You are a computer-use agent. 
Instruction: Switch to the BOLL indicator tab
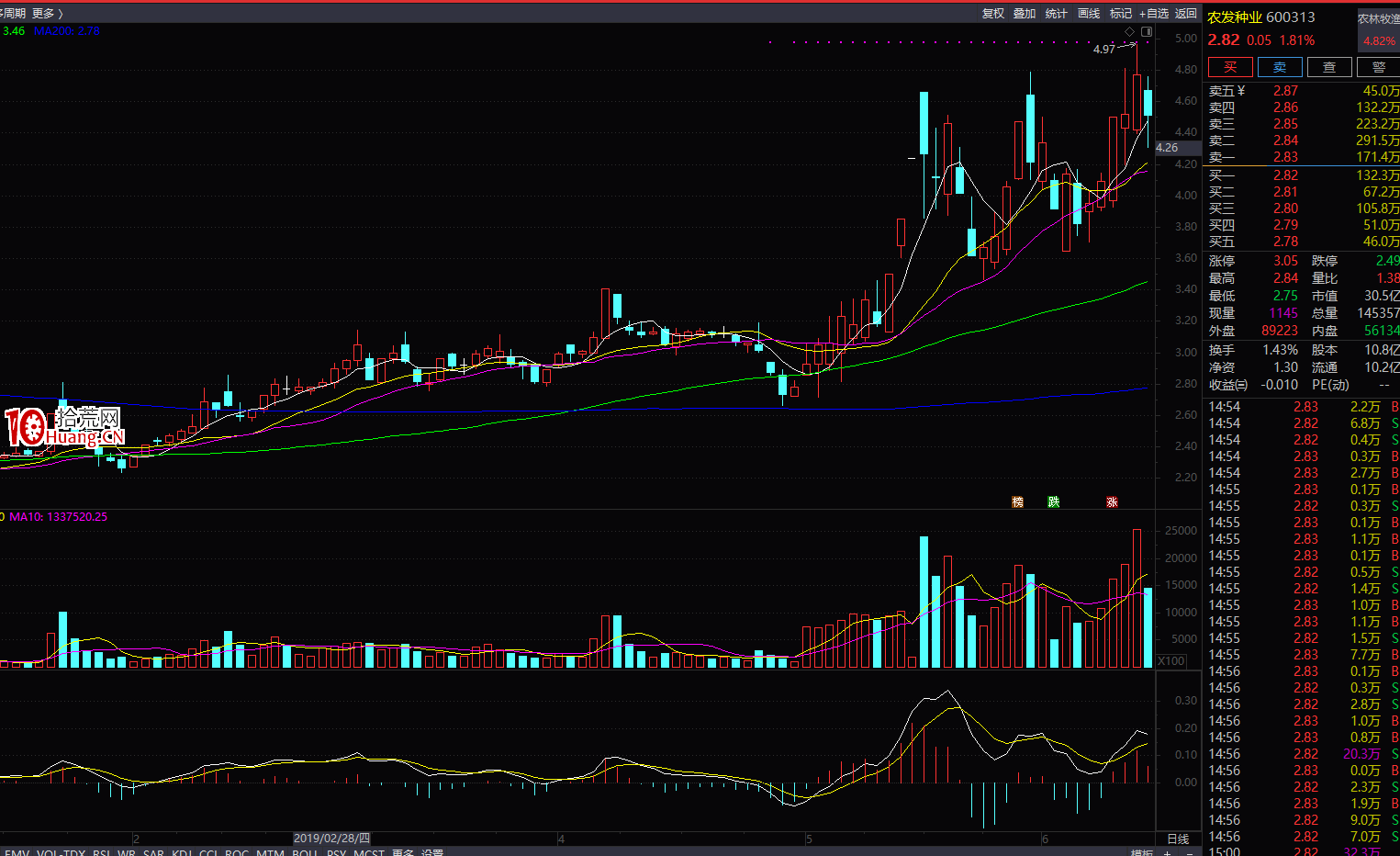click(305, 853)
